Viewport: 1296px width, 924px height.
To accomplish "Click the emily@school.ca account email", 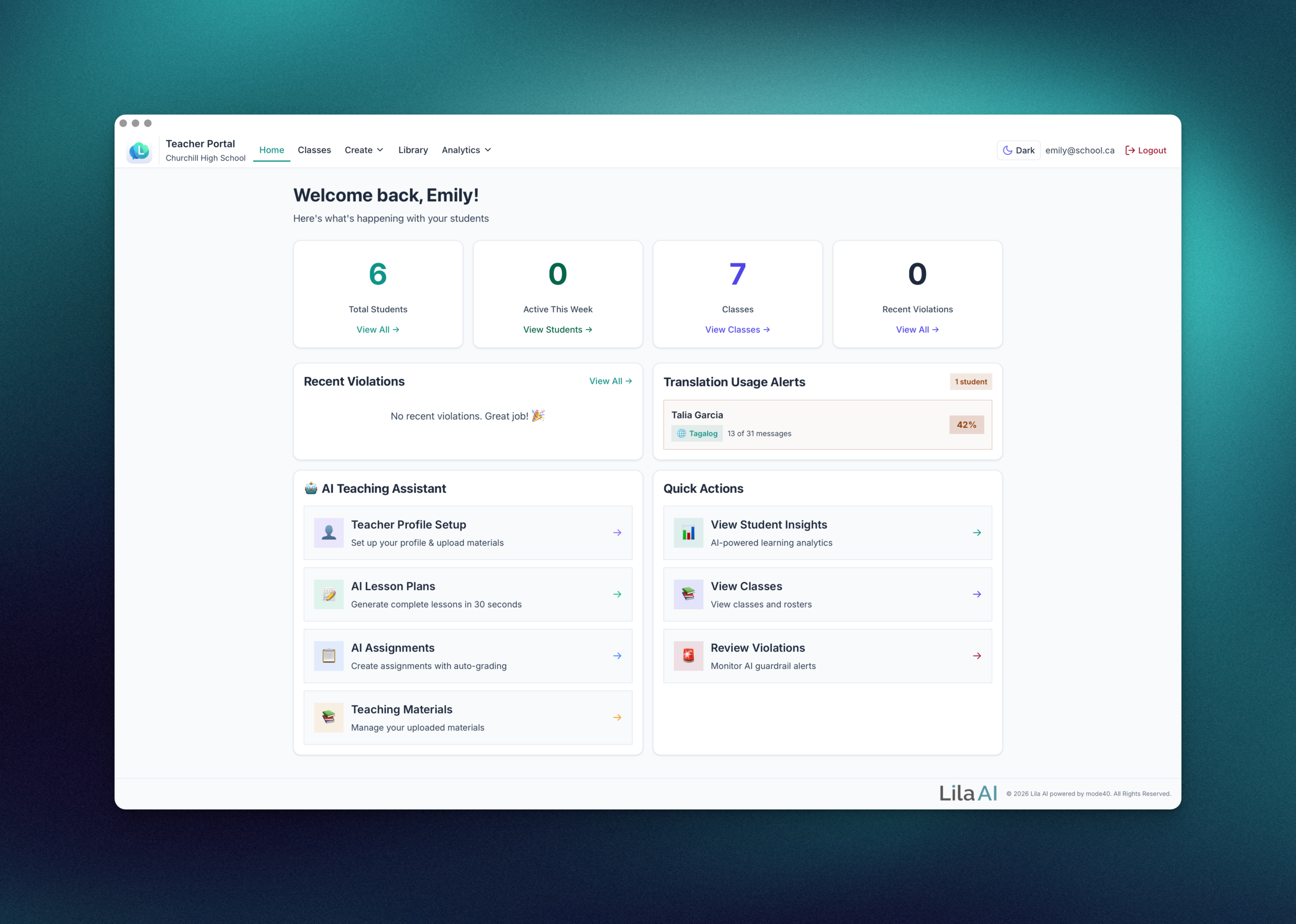I will [x=1079, y=150].
